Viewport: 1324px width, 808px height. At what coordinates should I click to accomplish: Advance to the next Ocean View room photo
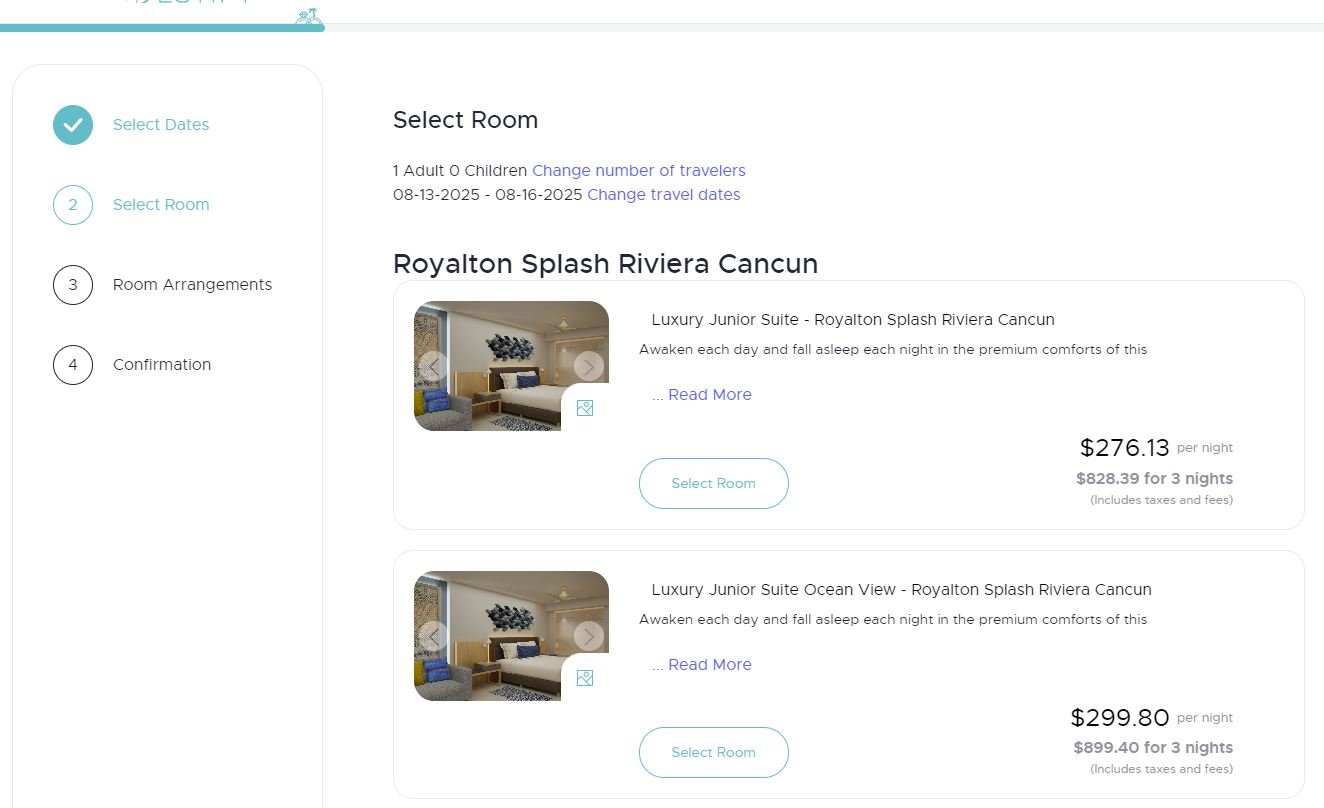click(590, 636)
